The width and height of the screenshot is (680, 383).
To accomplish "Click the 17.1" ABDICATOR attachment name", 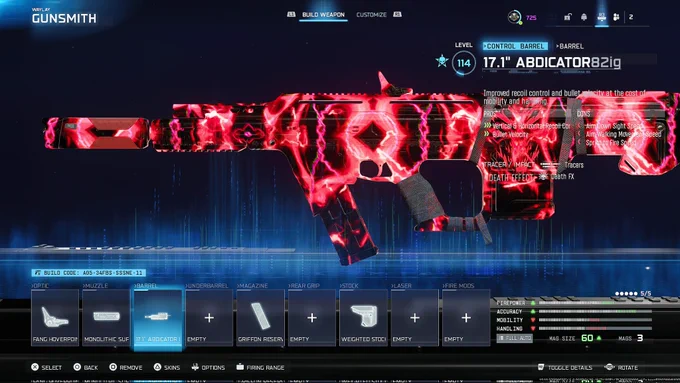I will [537, 63].
